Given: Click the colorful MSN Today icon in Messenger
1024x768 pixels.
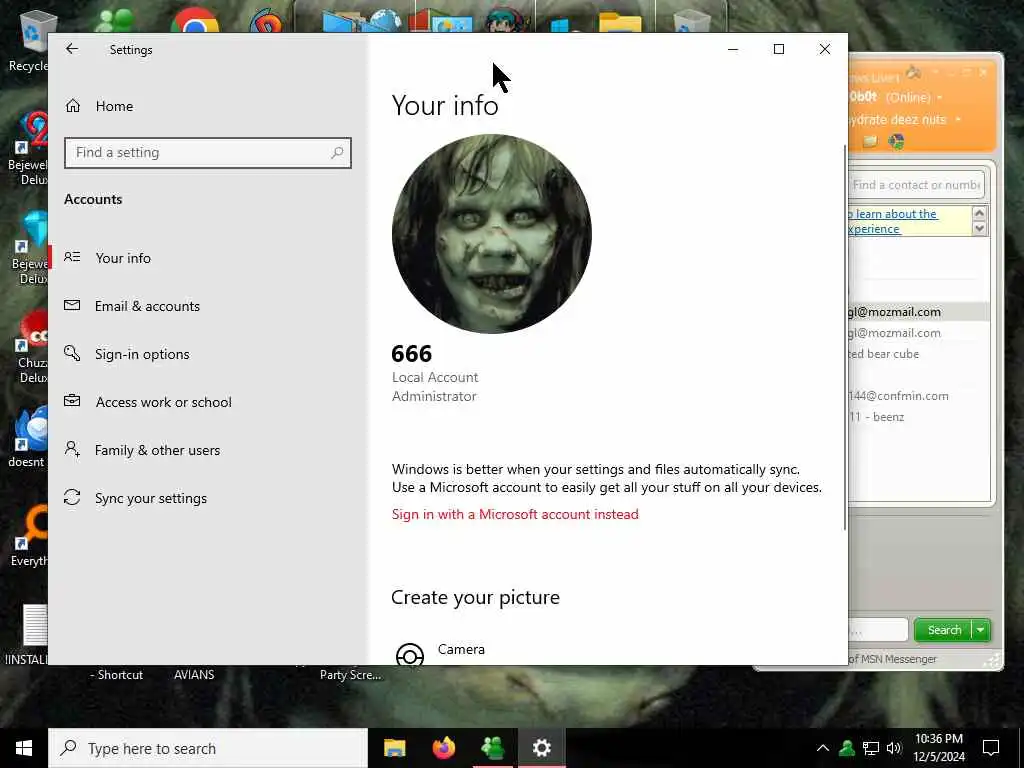Looking at the screenshot, I should pos(897,141).
